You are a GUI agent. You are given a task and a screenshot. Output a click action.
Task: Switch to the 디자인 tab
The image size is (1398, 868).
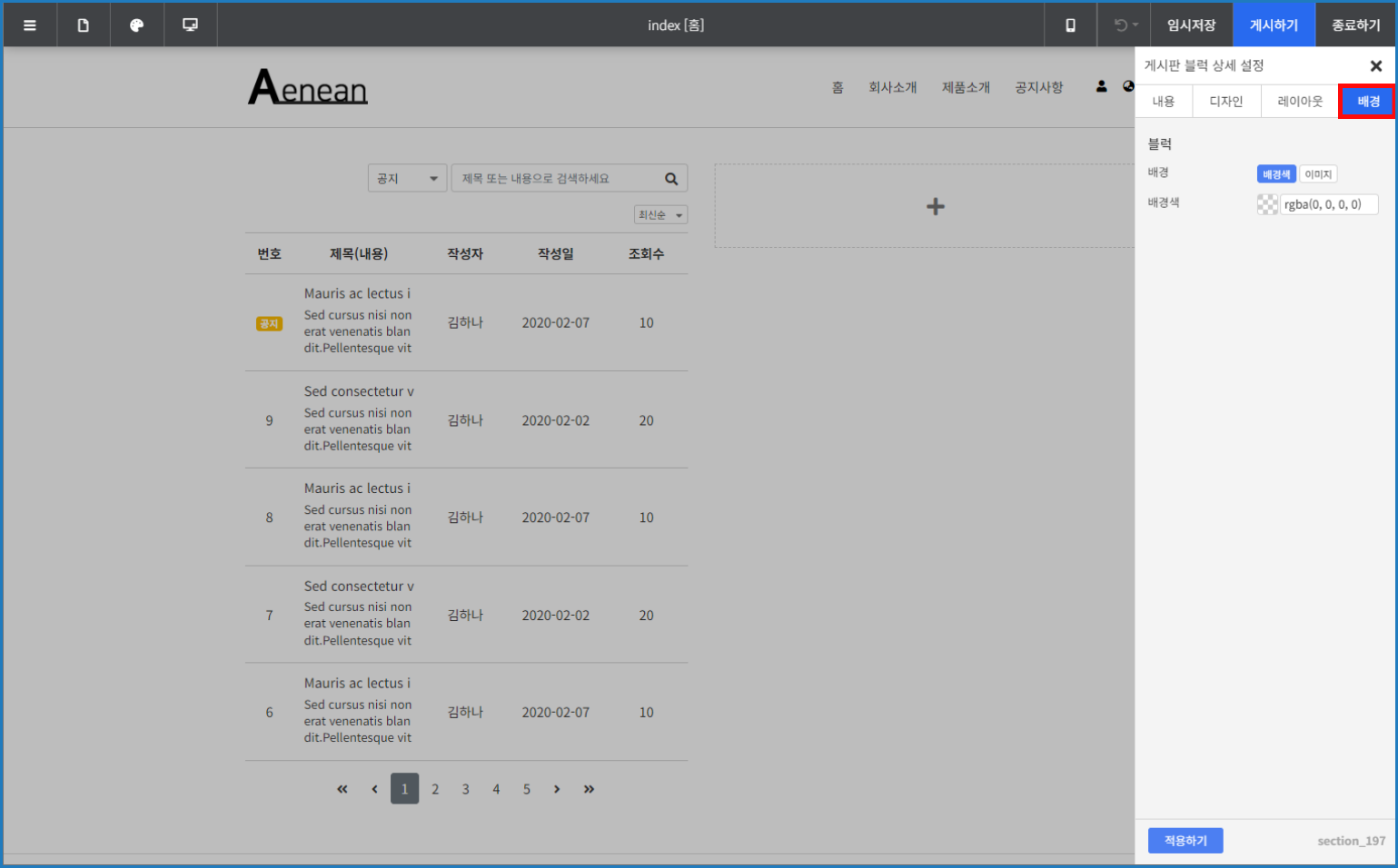pos(1225,102)
